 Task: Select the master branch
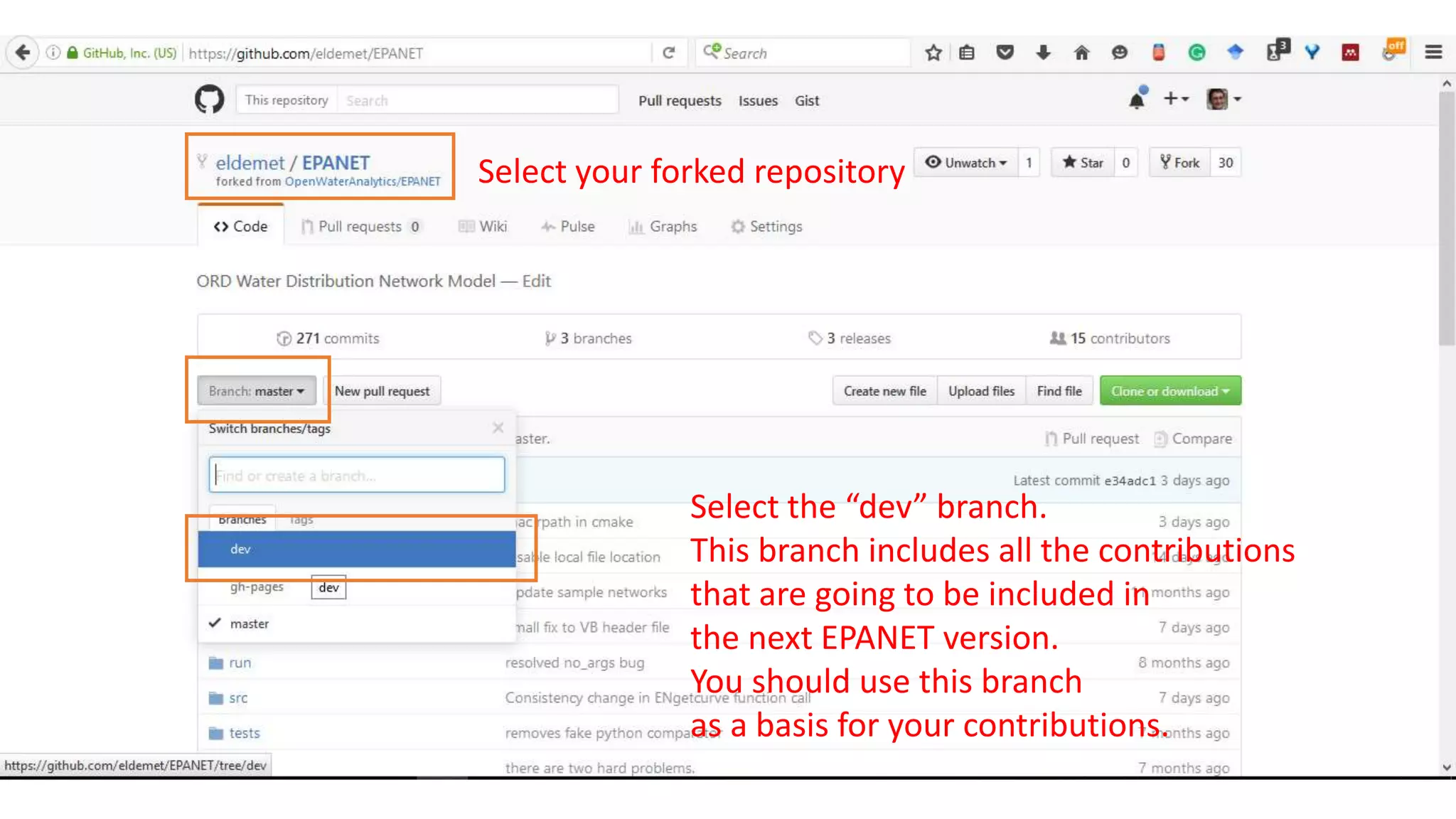(357, 623)
